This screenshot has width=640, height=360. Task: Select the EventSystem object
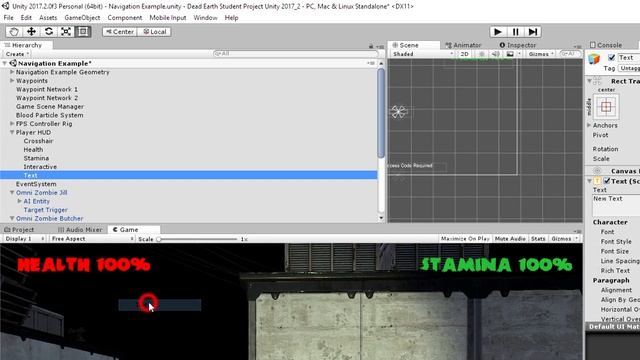point(36,184)
